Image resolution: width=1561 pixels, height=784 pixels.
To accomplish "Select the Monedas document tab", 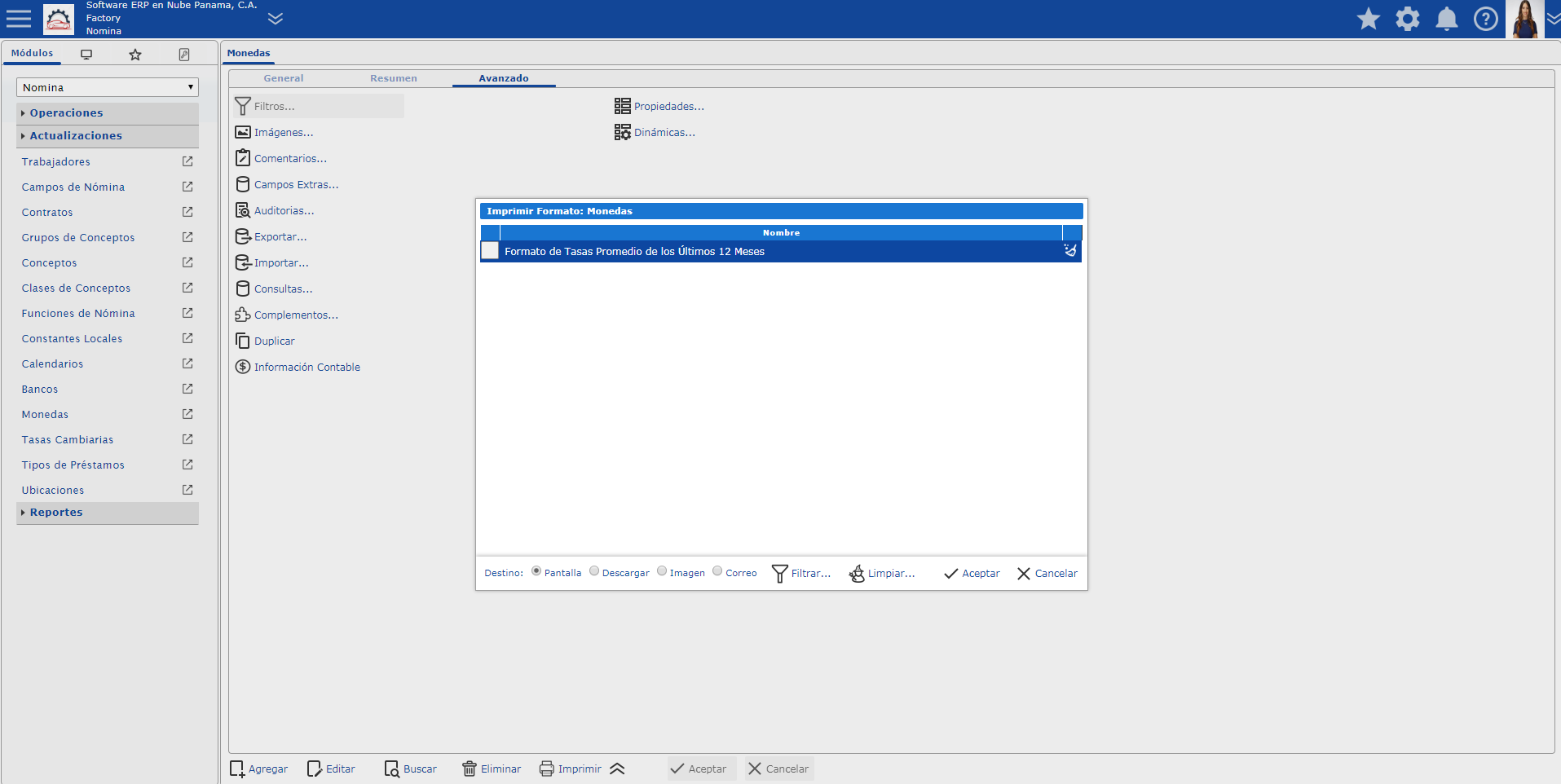I will click(x=249, y=53).
